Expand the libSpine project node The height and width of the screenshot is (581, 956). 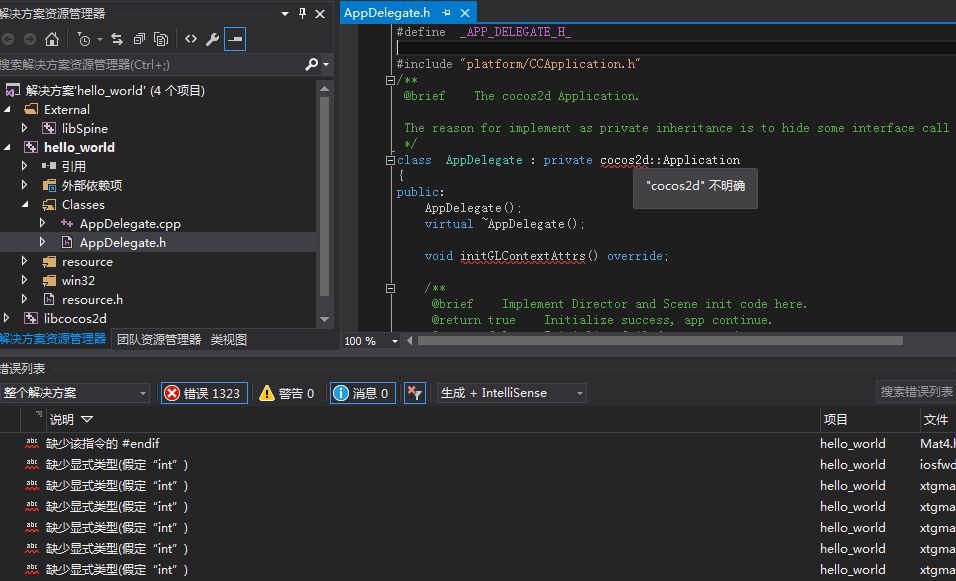[26, 128]
